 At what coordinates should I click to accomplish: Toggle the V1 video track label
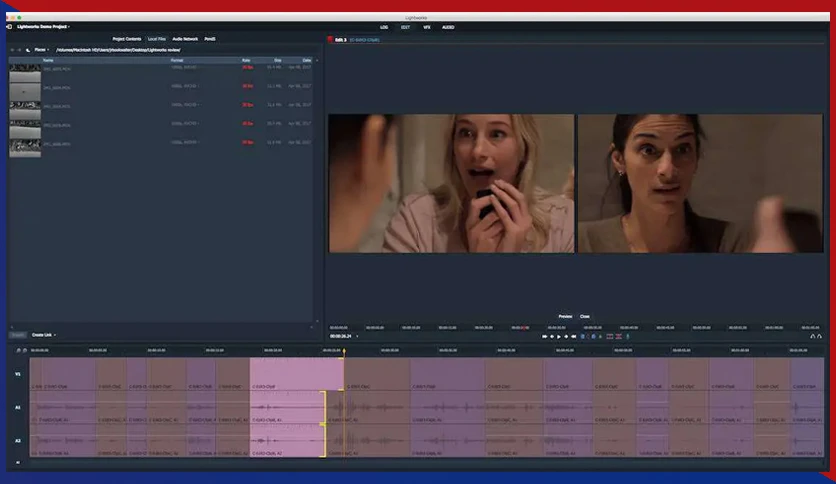coord(18,374)
